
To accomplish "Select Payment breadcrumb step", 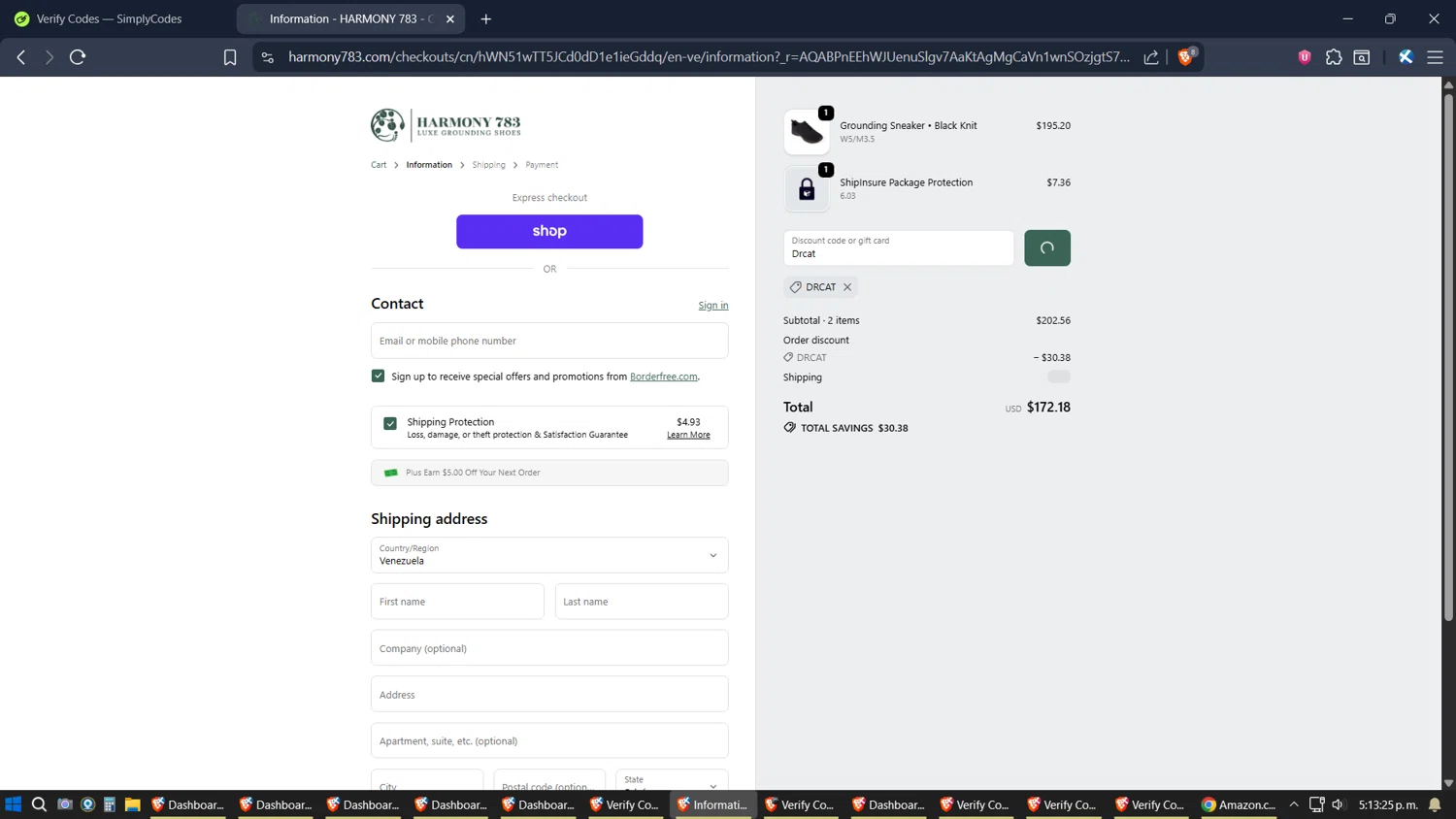I will click(542, 165).
